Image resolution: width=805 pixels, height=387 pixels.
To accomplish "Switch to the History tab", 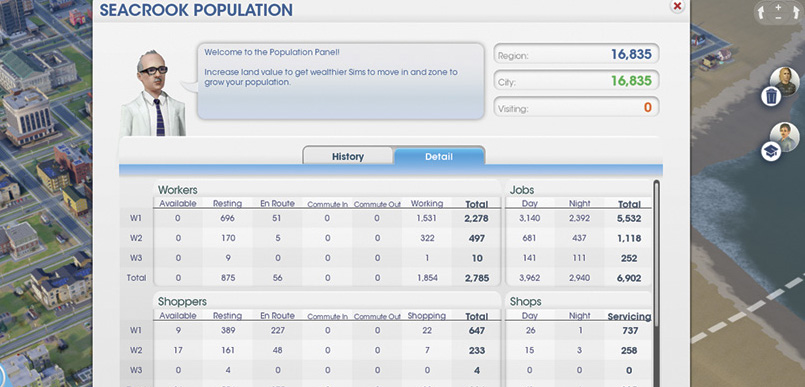I will click(348, 157).
